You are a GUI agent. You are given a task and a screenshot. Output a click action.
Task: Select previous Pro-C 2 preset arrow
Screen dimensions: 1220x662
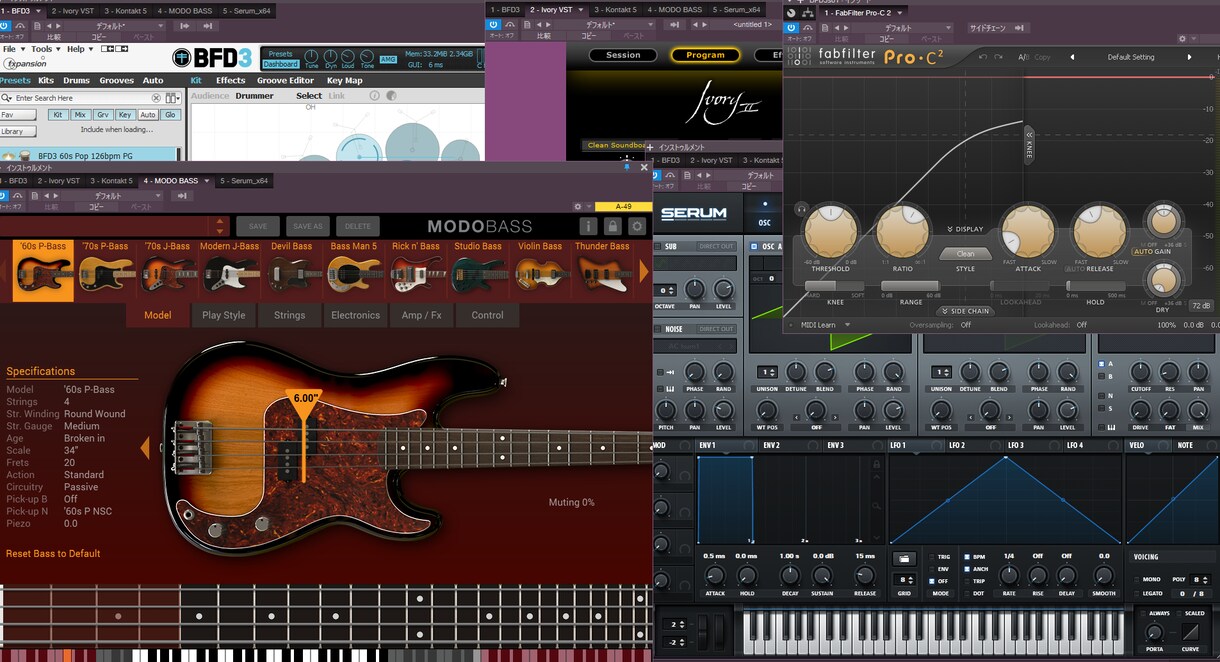pyautogui.click(x=1072, y=57)
